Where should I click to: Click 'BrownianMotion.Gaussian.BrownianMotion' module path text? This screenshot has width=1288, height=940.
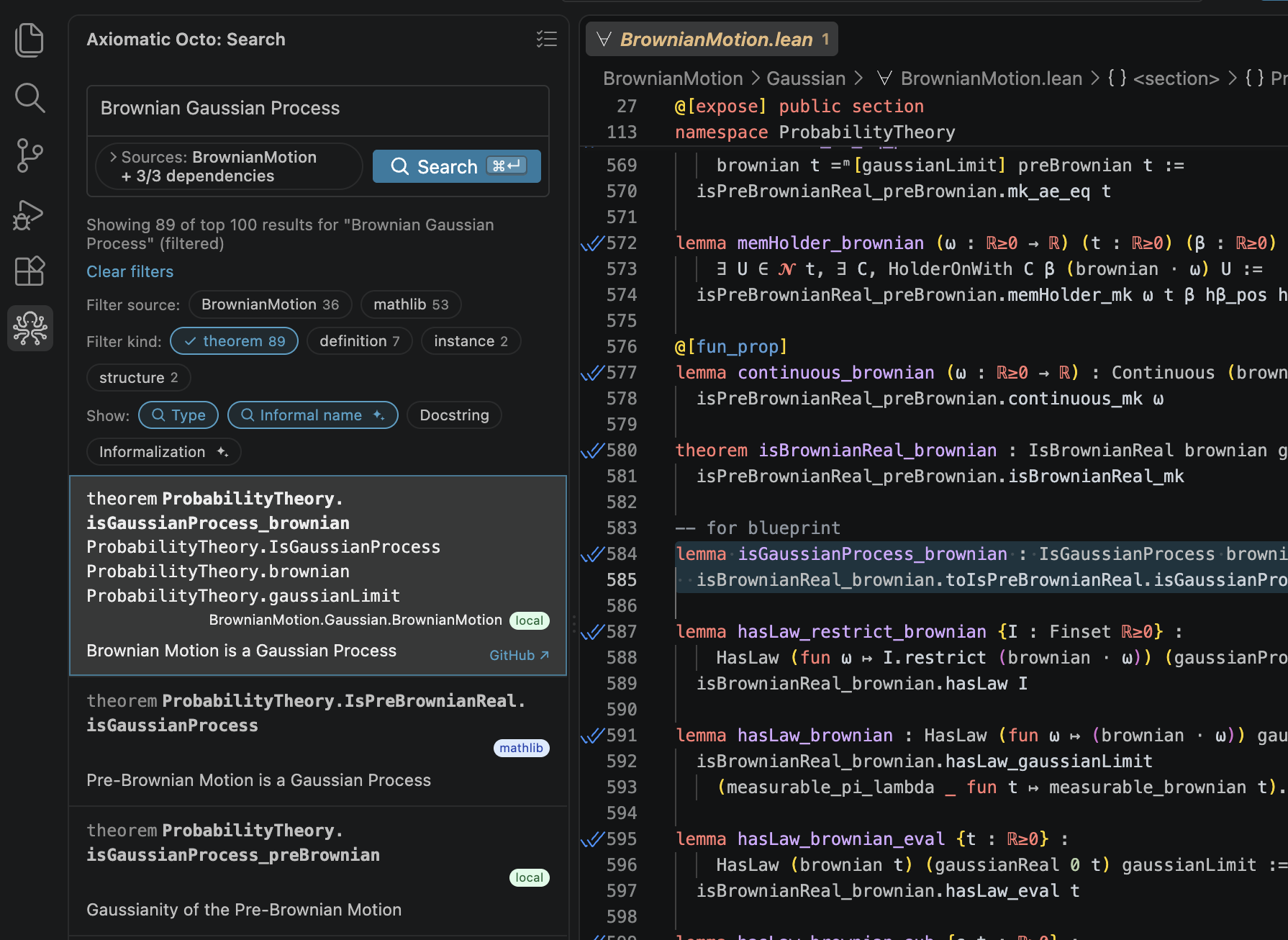click(355, 620)
